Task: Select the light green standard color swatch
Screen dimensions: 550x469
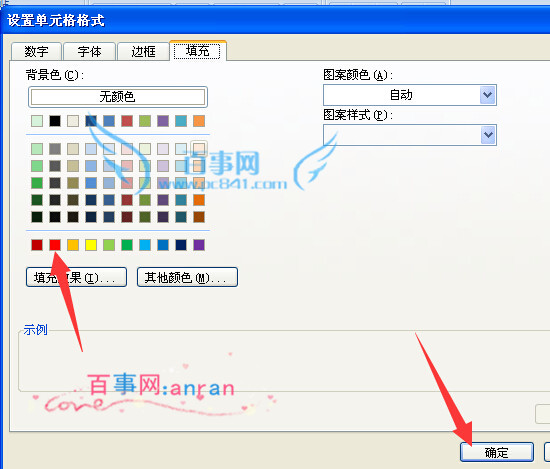Action: pyautogui.click(x=109, y=244)
